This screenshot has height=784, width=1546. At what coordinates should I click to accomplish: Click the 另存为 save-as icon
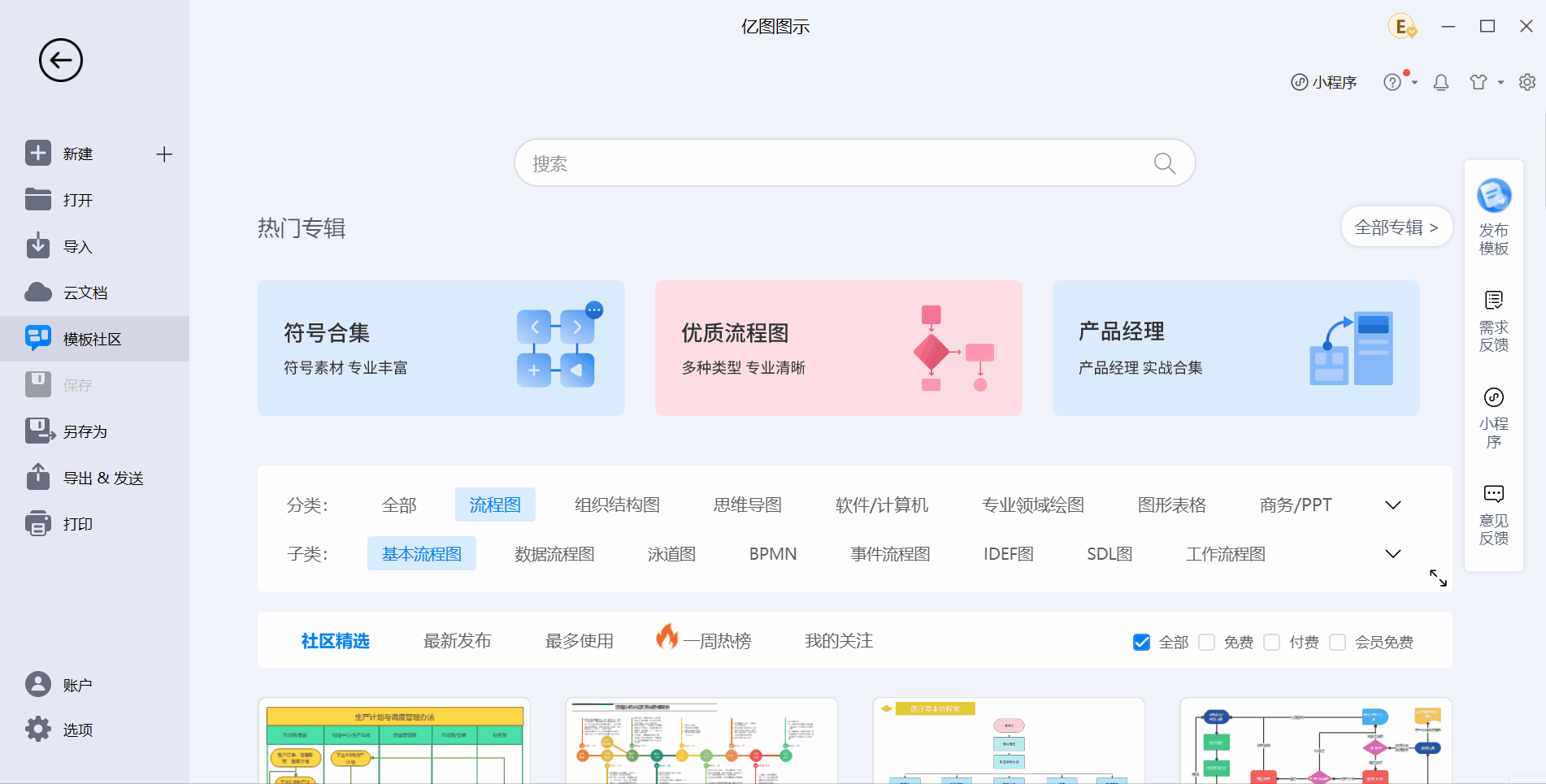pyautogui.click(x=40, y=431)
